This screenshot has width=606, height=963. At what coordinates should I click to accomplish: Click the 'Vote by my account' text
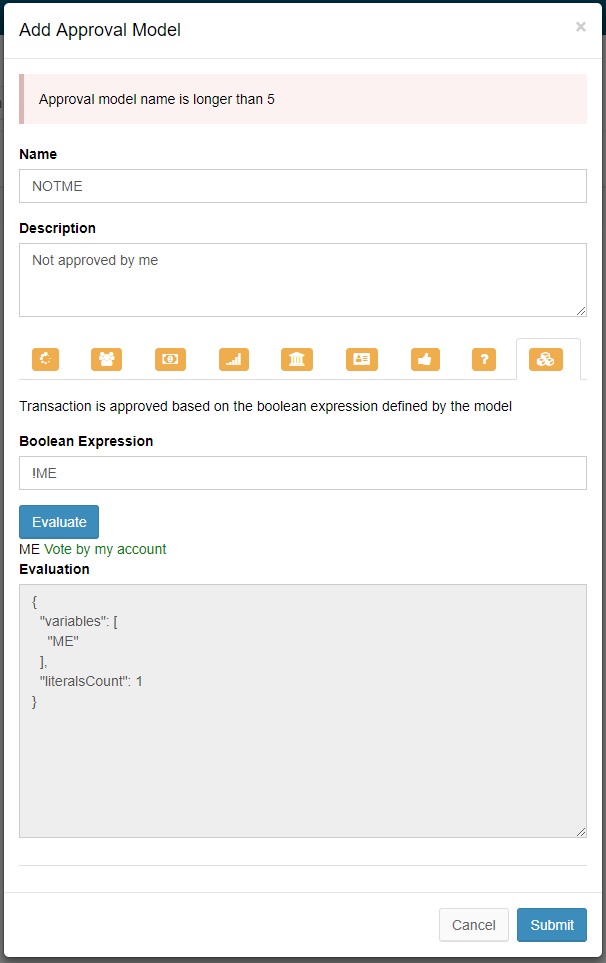click(105, 549)
